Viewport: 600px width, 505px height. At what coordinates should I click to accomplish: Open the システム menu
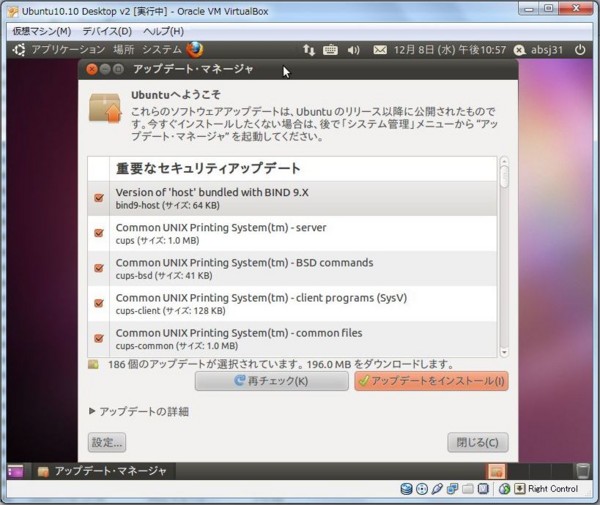[162, 50]
